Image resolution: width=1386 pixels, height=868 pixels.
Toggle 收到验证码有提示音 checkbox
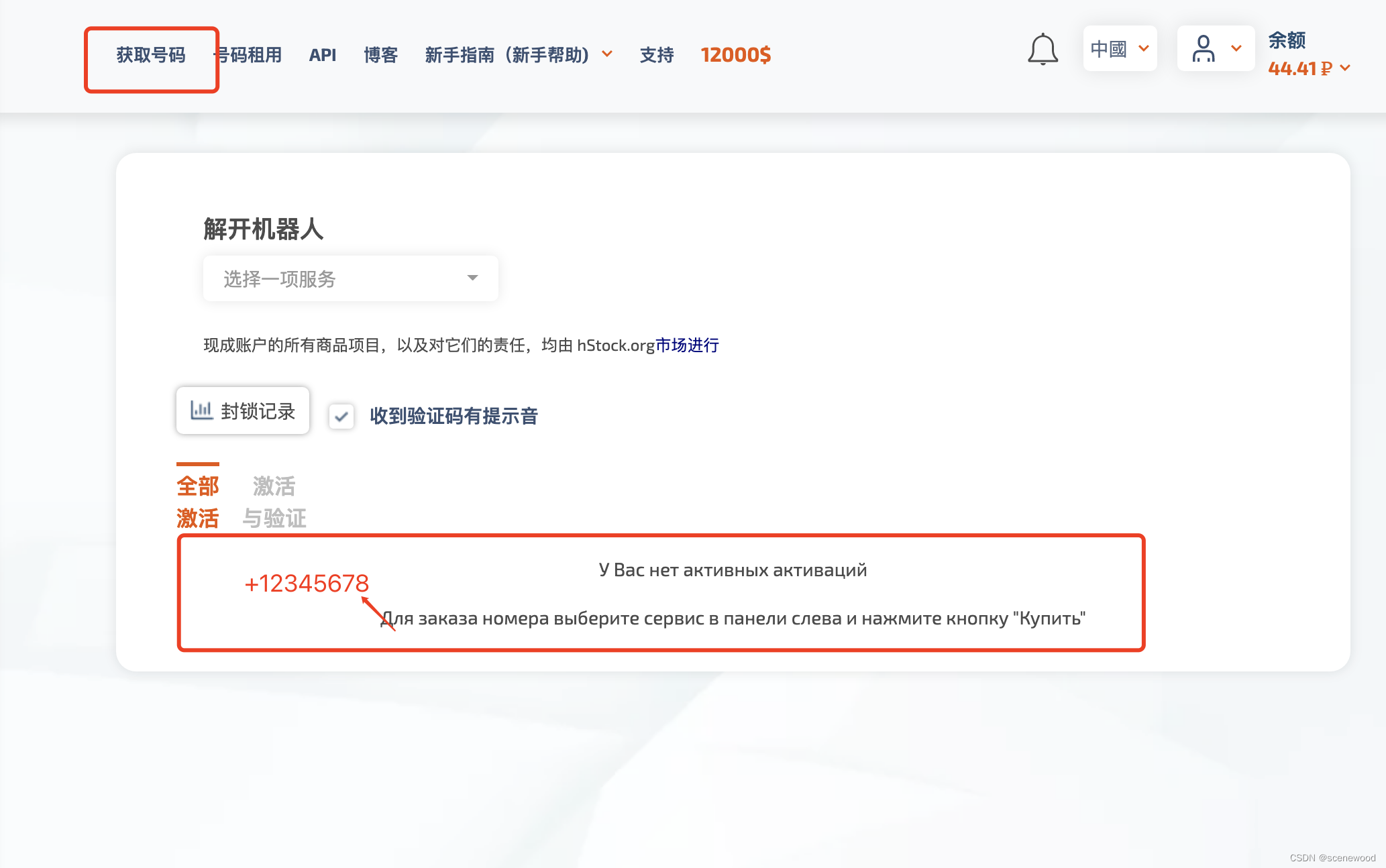pyautogui.click(x=341, y=416)
